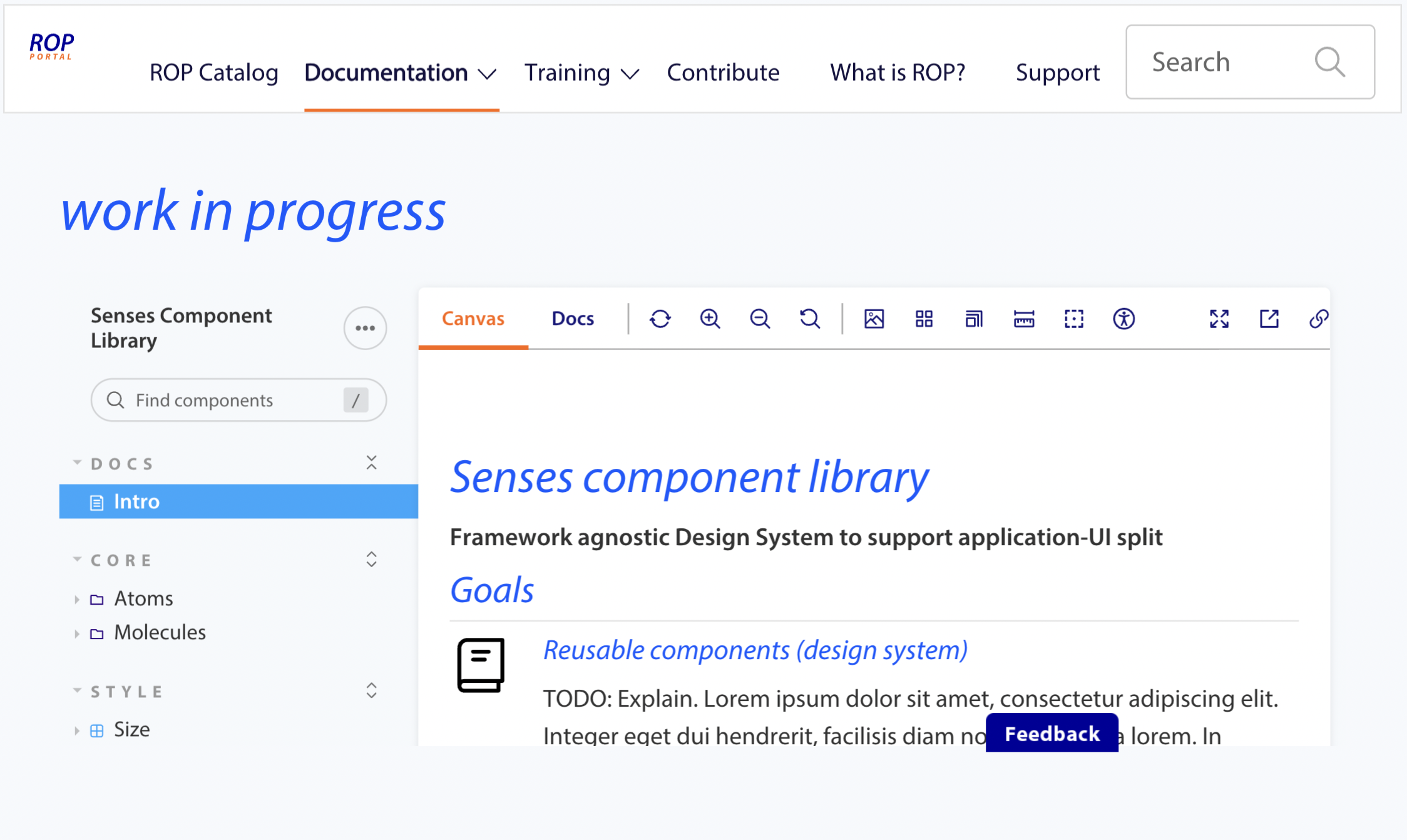Image resolution: width=1407 pixels, height=840 pixels.
Task: Switch to the Docs tab
Action: coord(572,319)
